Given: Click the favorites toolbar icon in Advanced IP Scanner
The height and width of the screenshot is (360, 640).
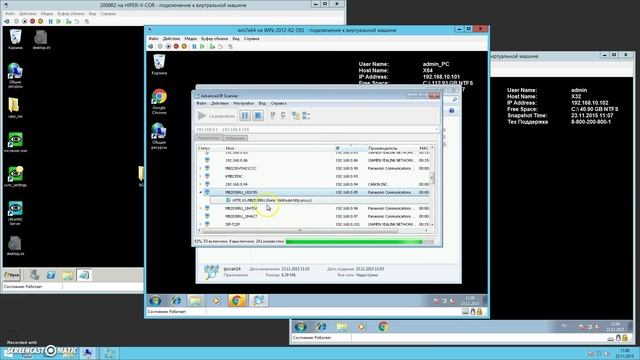Looking at the screenshot, I should [x=296, y=116].
